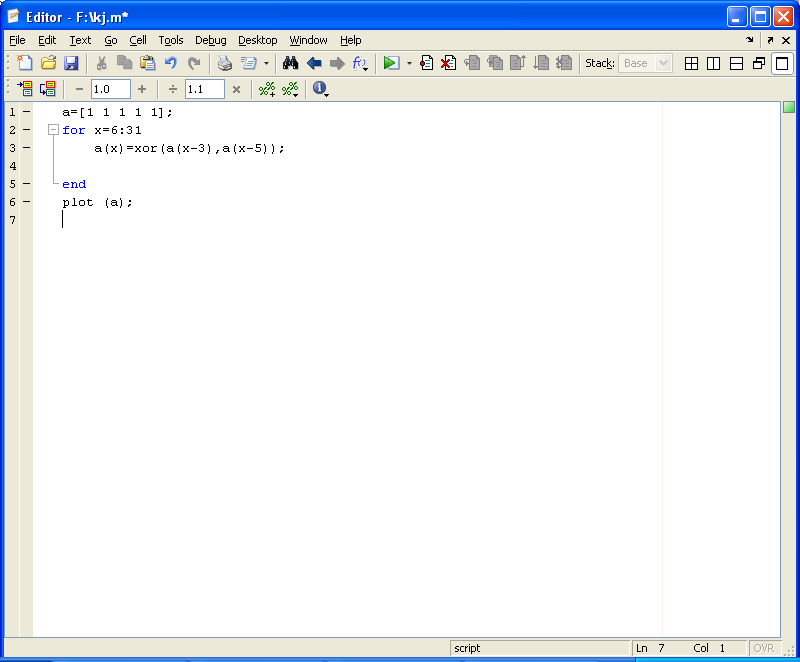
Task: Tile editor windows in grid layout
Action: (691, 63)
